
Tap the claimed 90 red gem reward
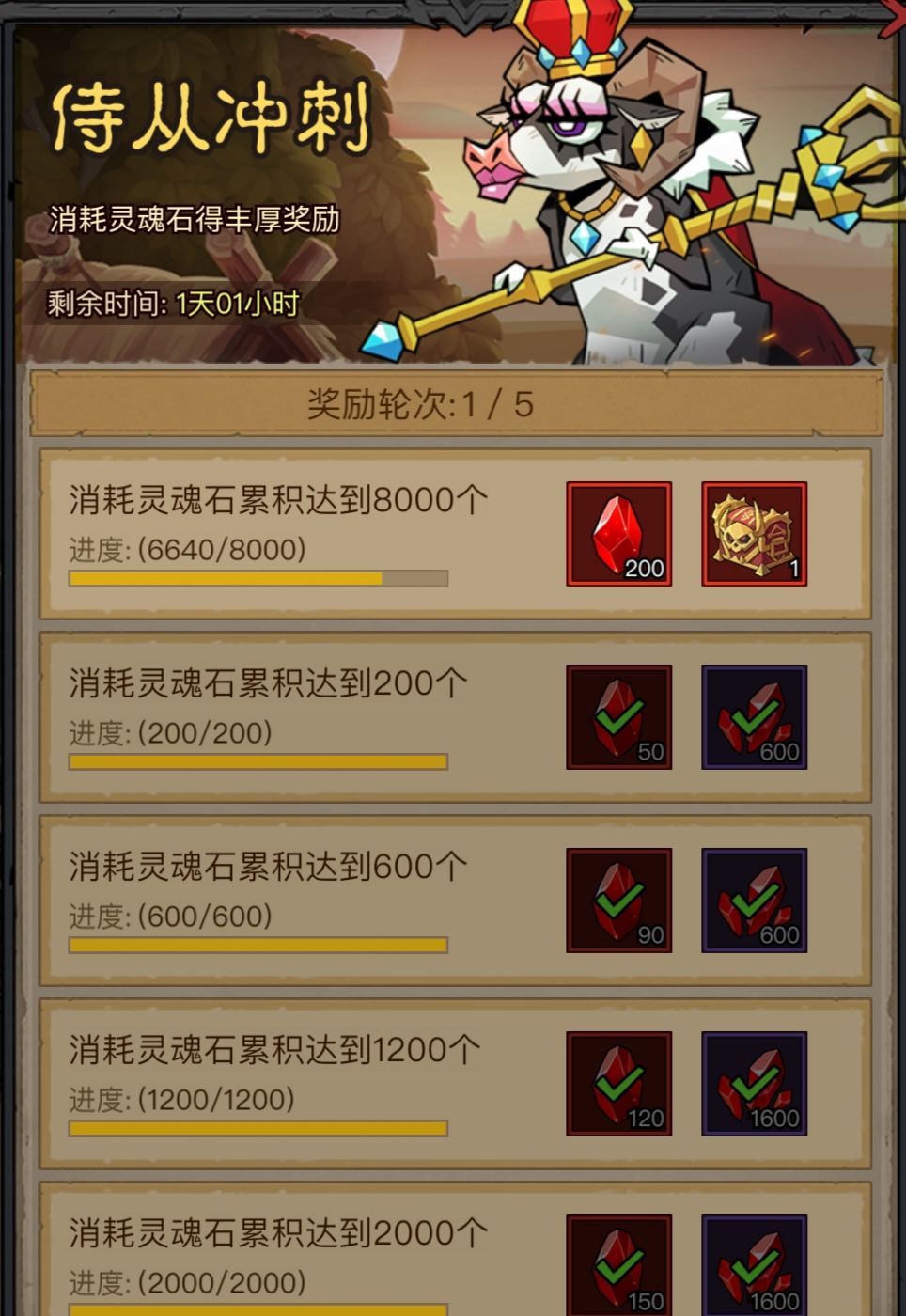(x=618, y=901)
